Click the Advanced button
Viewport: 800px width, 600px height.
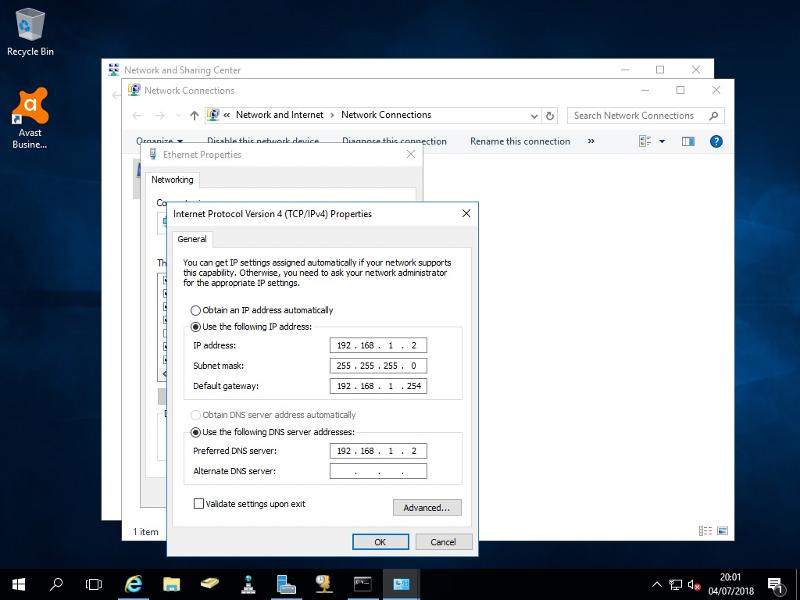pyautogui.click(x=427, y=508)
